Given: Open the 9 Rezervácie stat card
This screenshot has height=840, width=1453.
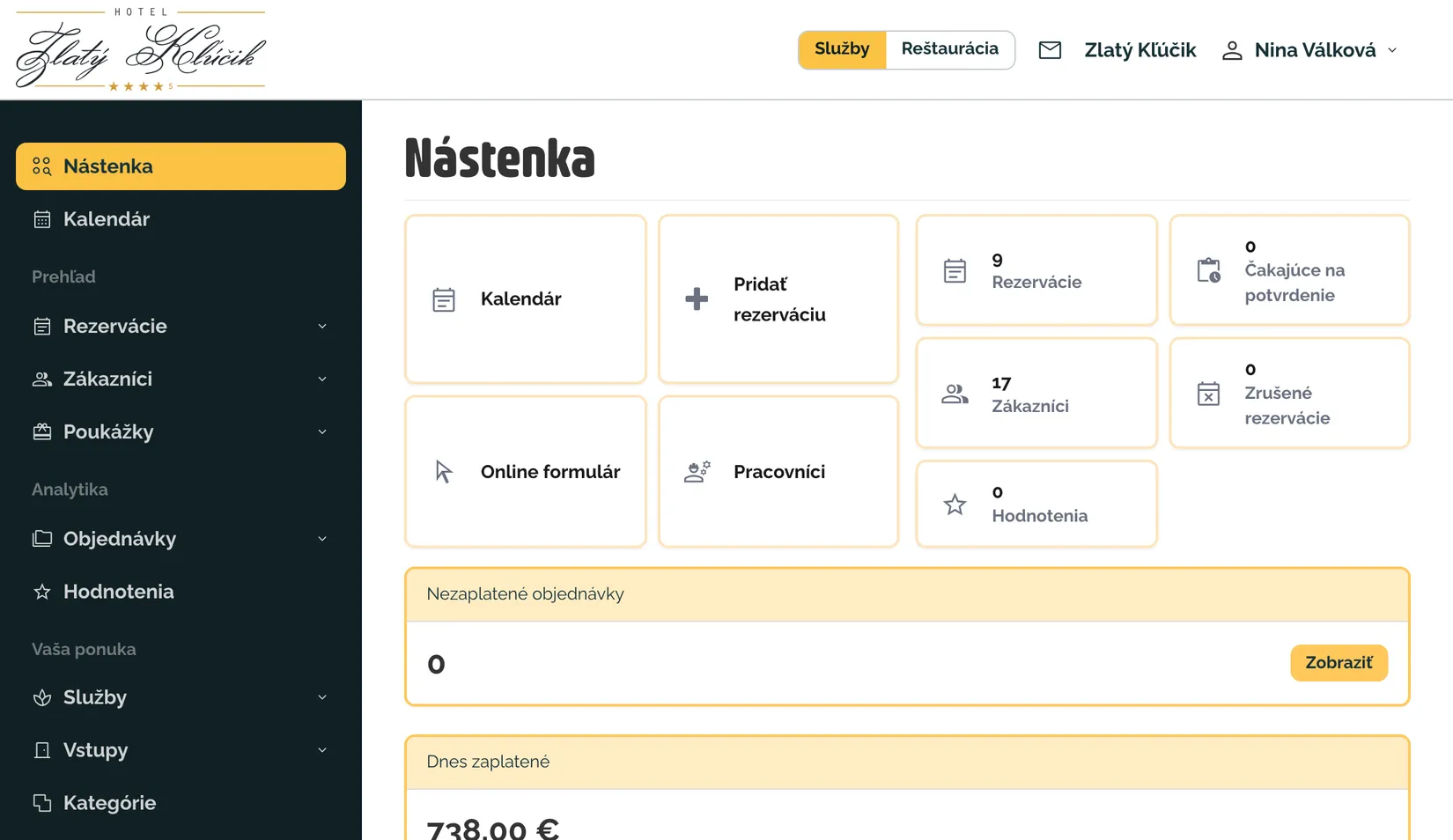Looking at the screenshot, I should coord(1036,270).
